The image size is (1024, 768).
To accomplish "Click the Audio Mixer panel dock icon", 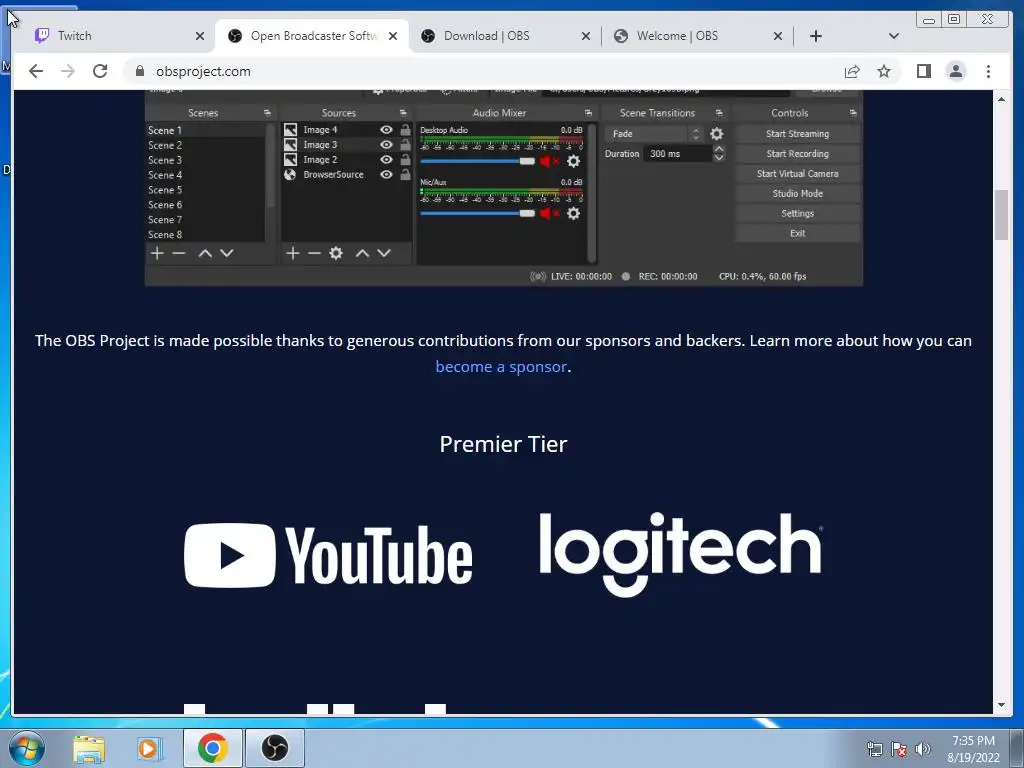I will (588, 113).
